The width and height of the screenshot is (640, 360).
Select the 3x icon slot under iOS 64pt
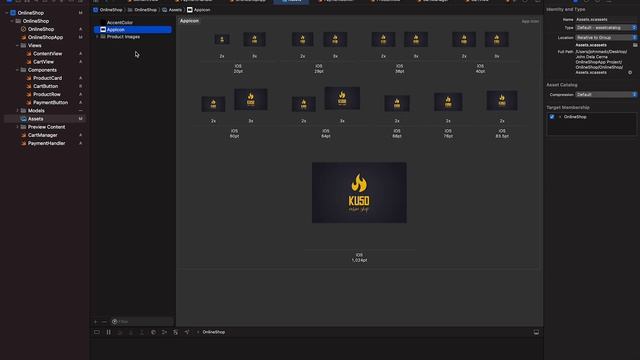(342, 98)
